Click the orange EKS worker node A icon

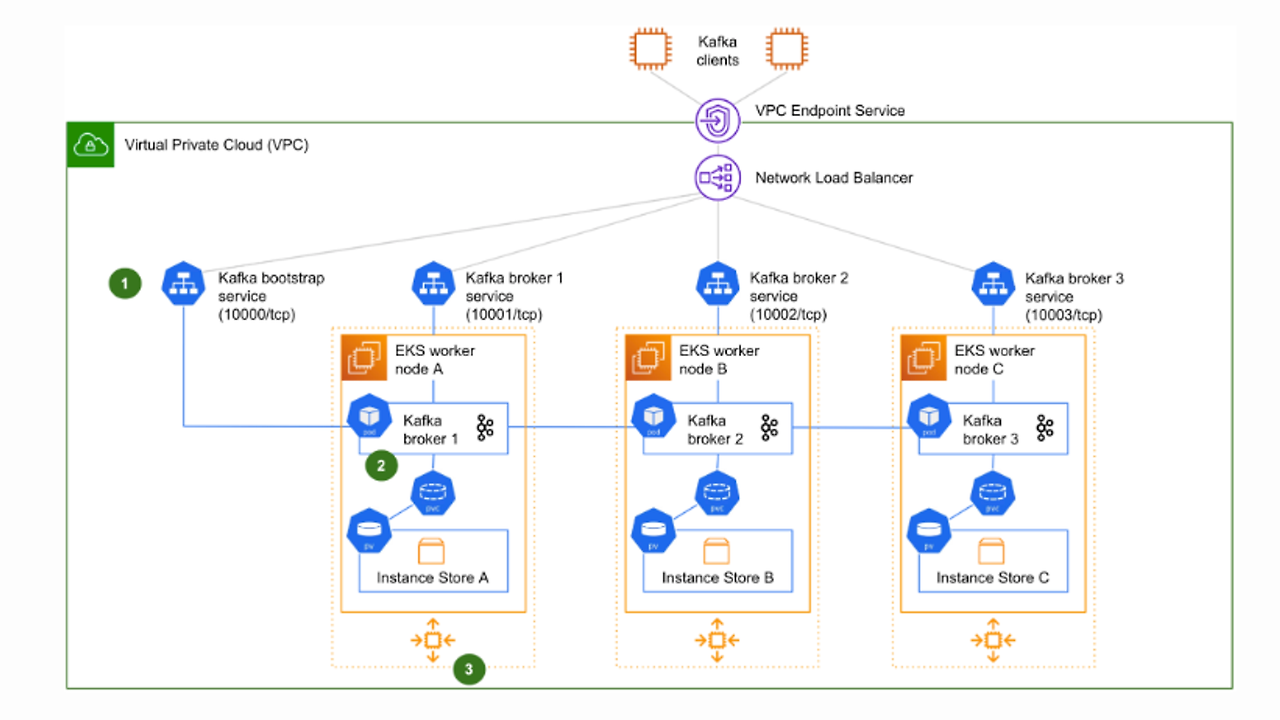[x=365, y=358]
